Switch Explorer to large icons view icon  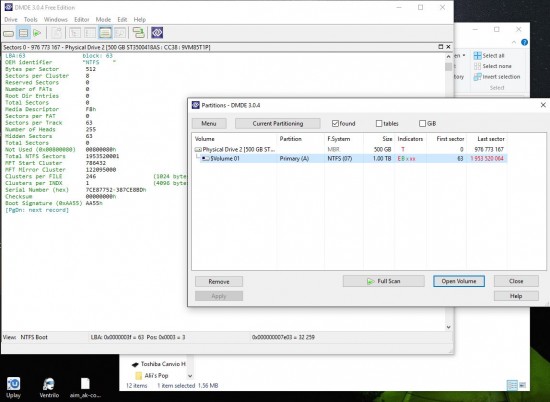click(522, 385)
